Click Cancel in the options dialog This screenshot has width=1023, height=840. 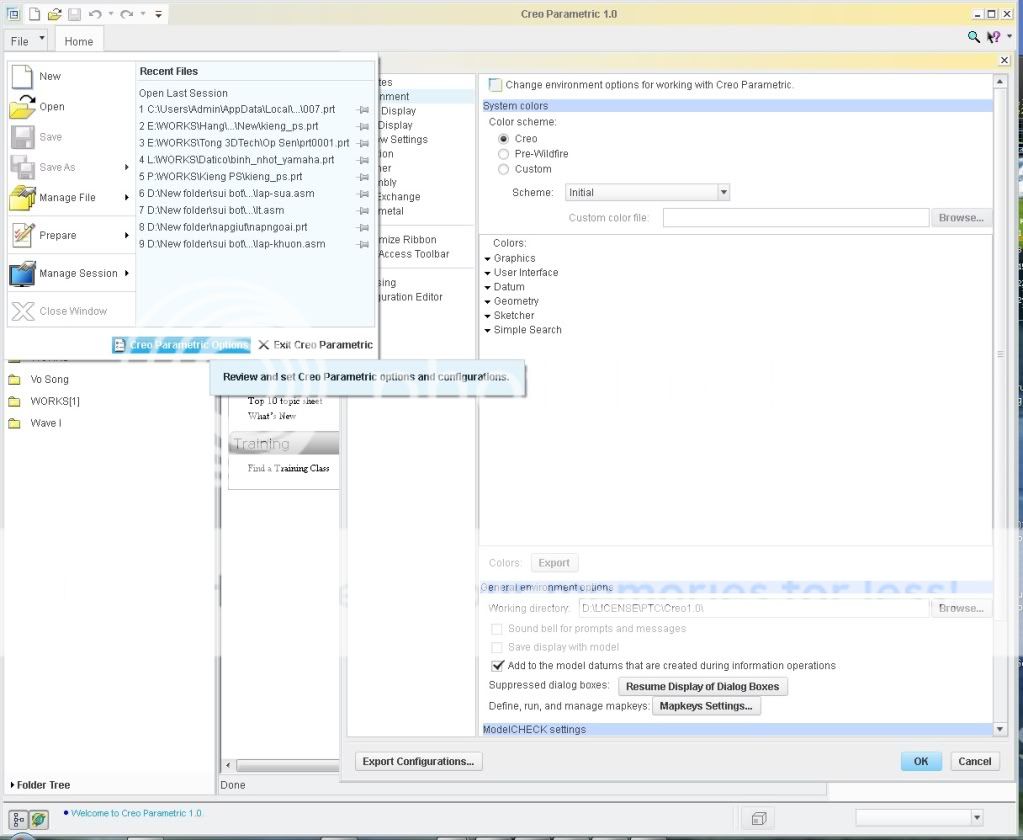975,762
